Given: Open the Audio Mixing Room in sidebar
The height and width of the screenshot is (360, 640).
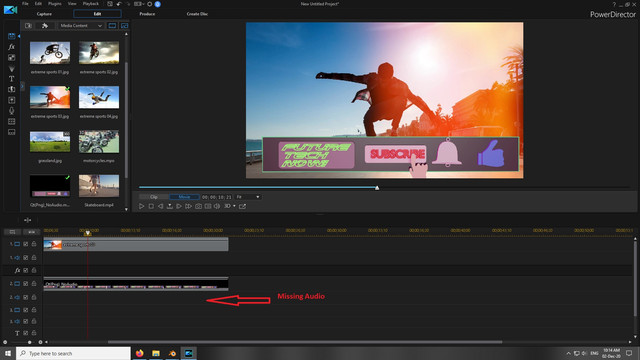Looking at the screenshot, I should [x=11, y=100].
